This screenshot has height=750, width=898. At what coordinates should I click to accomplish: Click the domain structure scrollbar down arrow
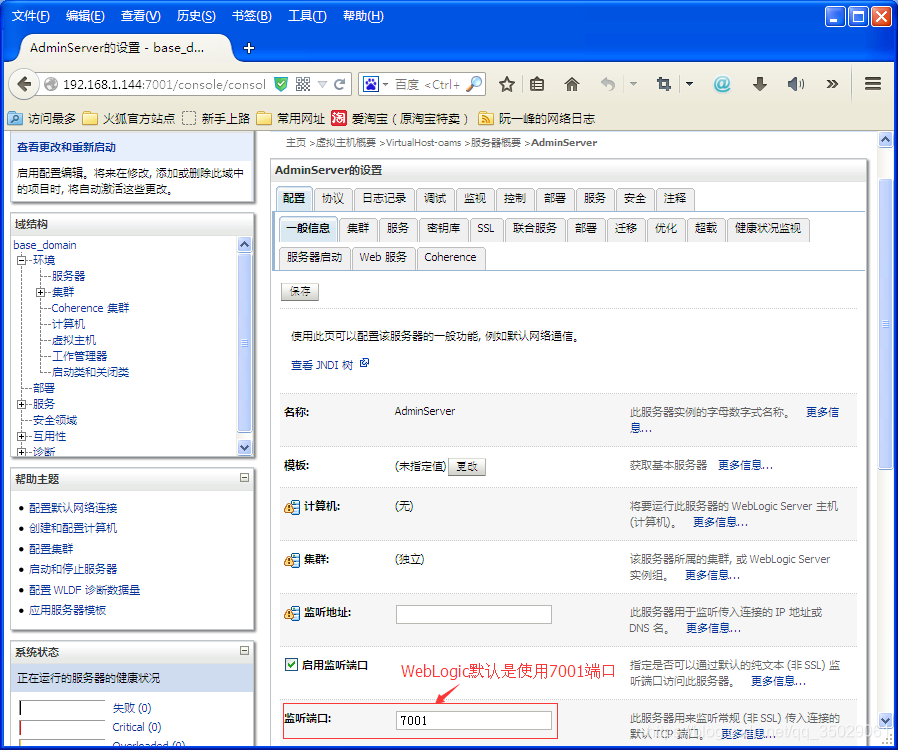tap(245, 448)
